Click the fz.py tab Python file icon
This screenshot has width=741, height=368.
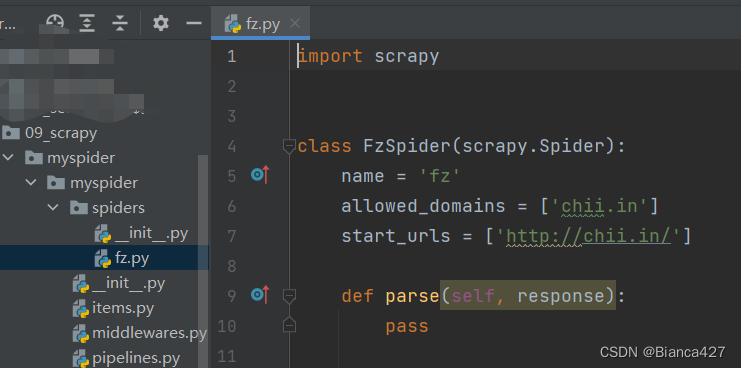233,23
